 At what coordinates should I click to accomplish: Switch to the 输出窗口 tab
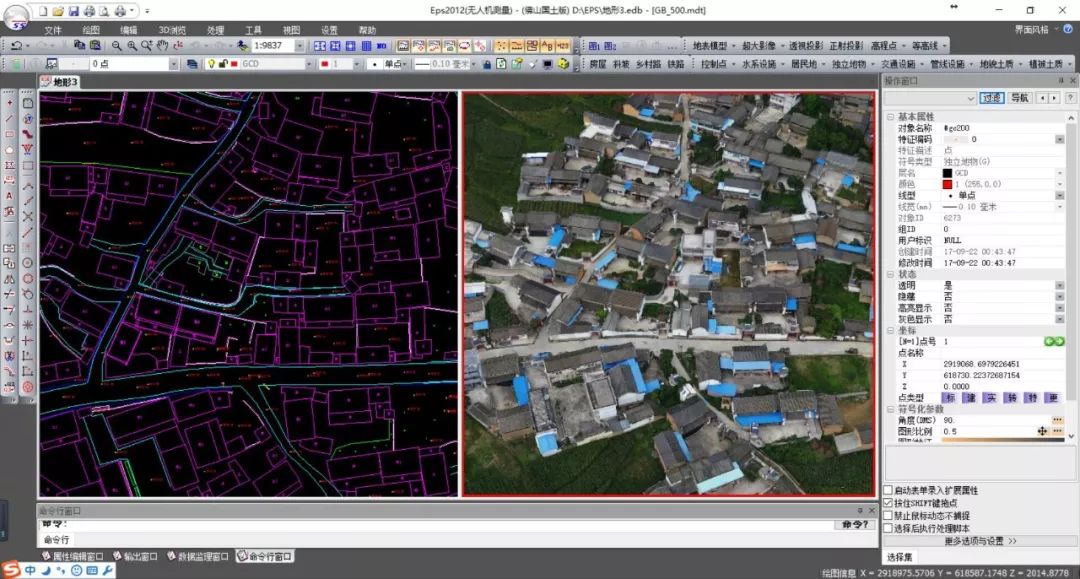(x=140, y=557)
